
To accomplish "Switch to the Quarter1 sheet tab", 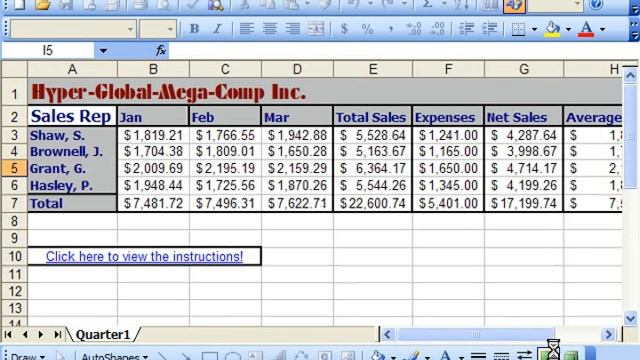I will tap(103, 335).
